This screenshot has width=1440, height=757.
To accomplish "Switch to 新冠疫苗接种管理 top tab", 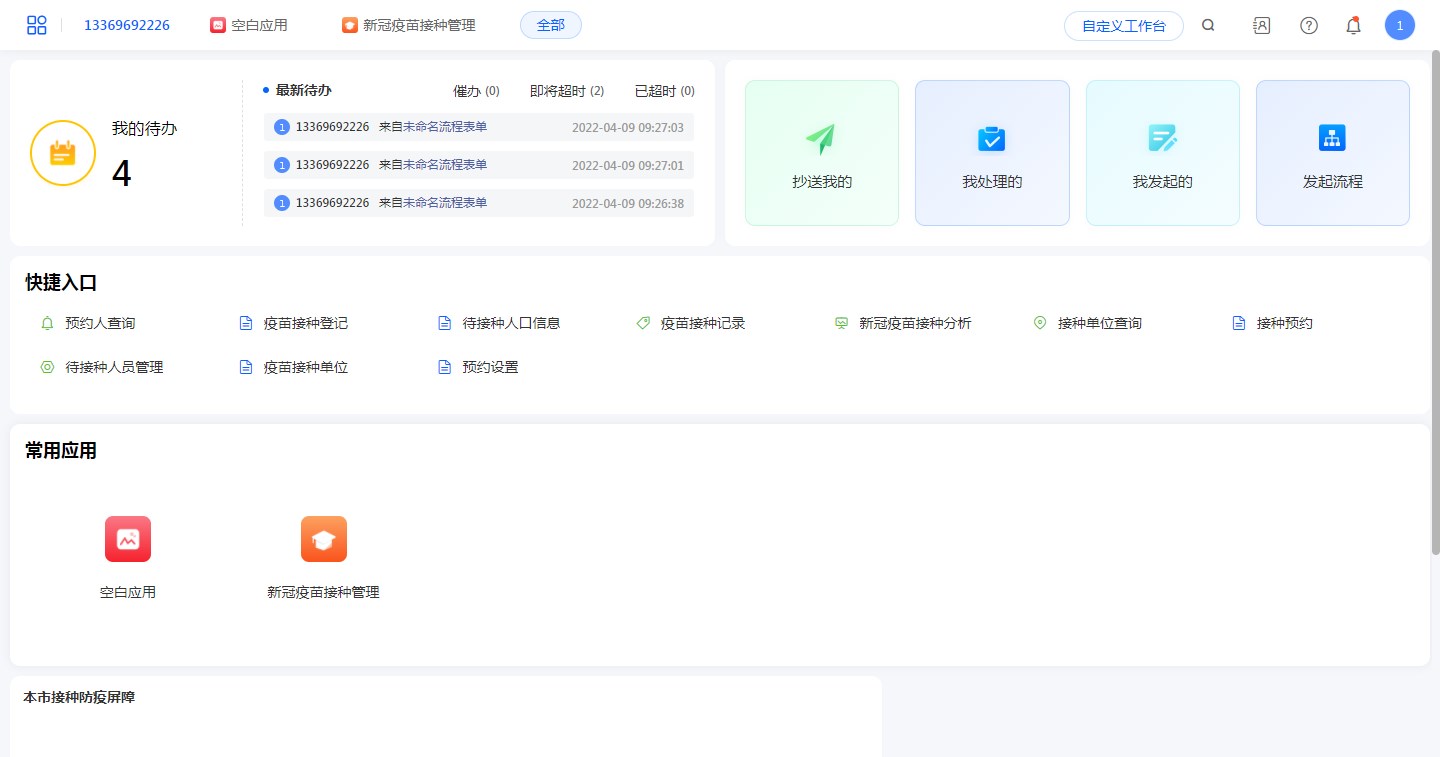I will click(x=409, y=25).
